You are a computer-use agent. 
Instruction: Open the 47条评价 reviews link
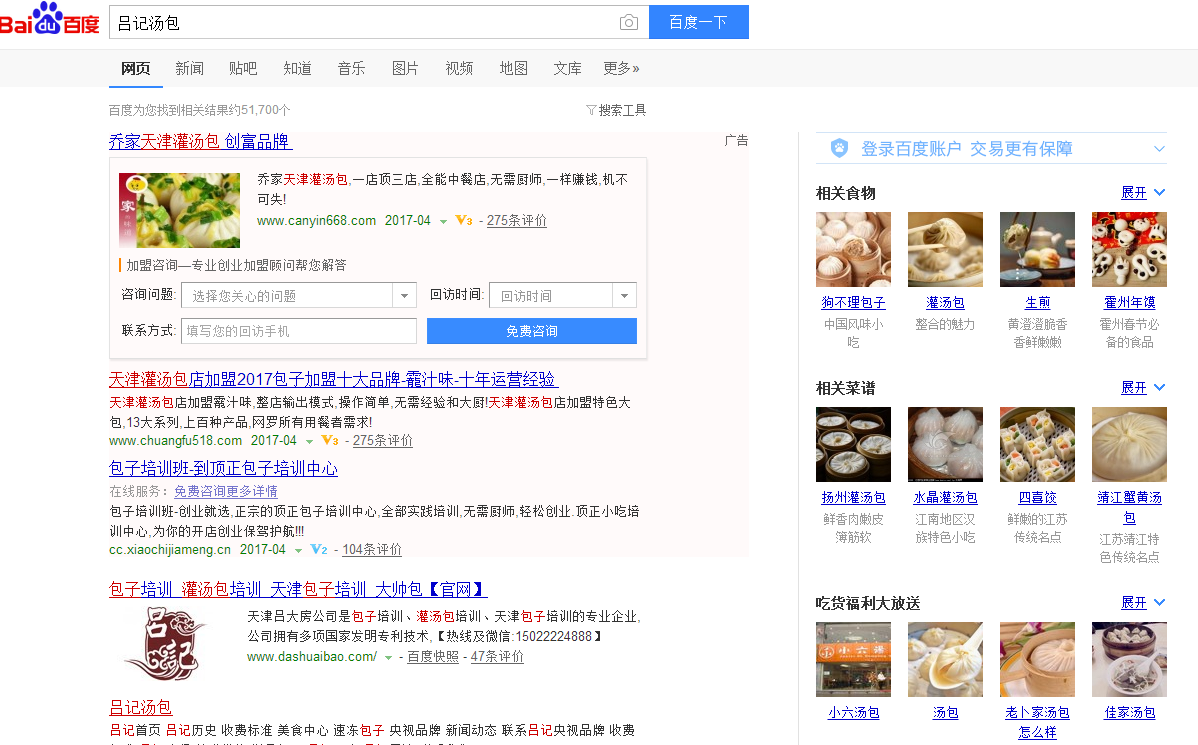click(x=497, y=656)
